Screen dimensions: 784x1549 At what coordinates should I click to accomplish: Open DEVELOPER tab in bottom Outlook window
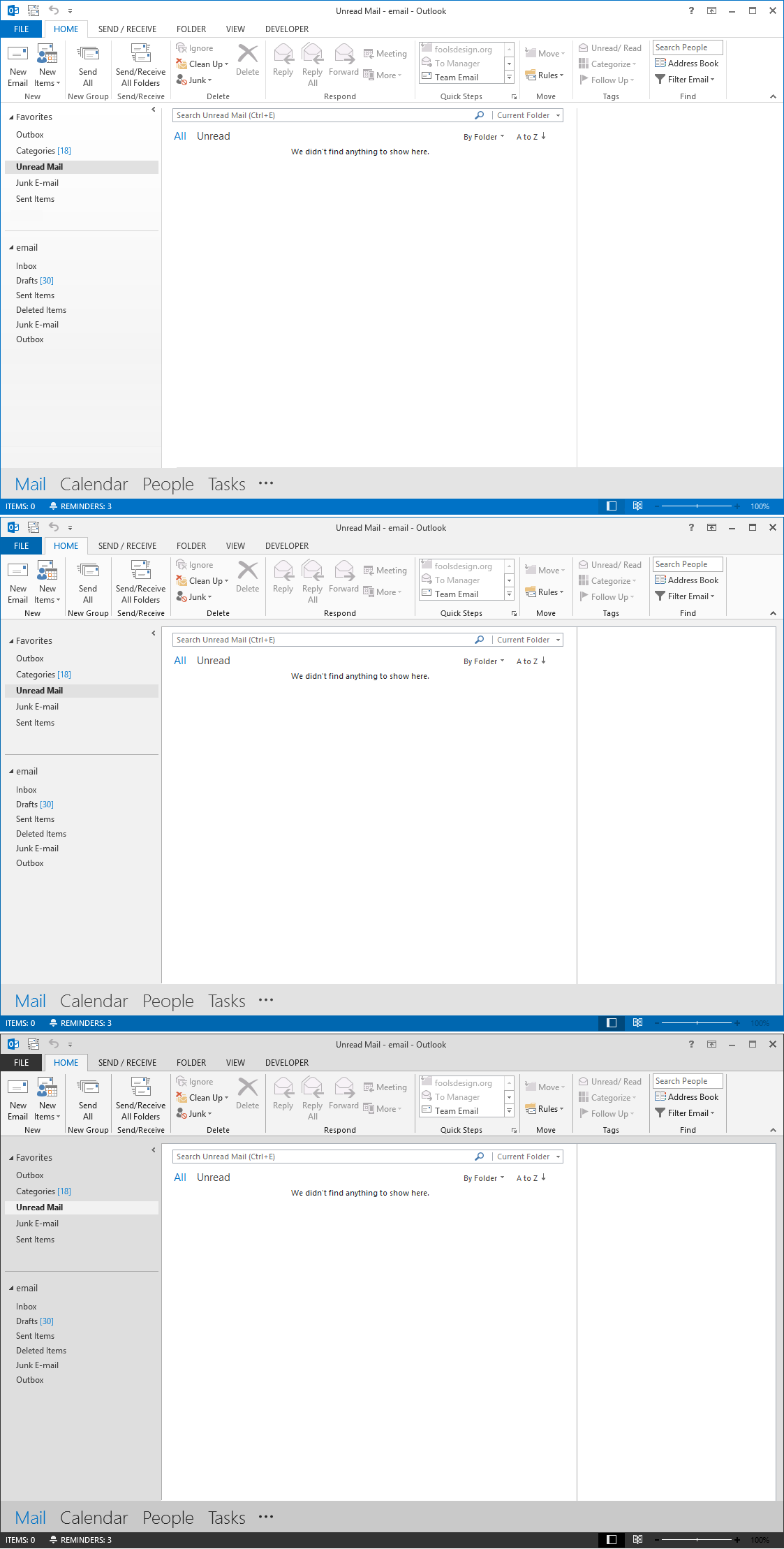tap(287, 1062)
